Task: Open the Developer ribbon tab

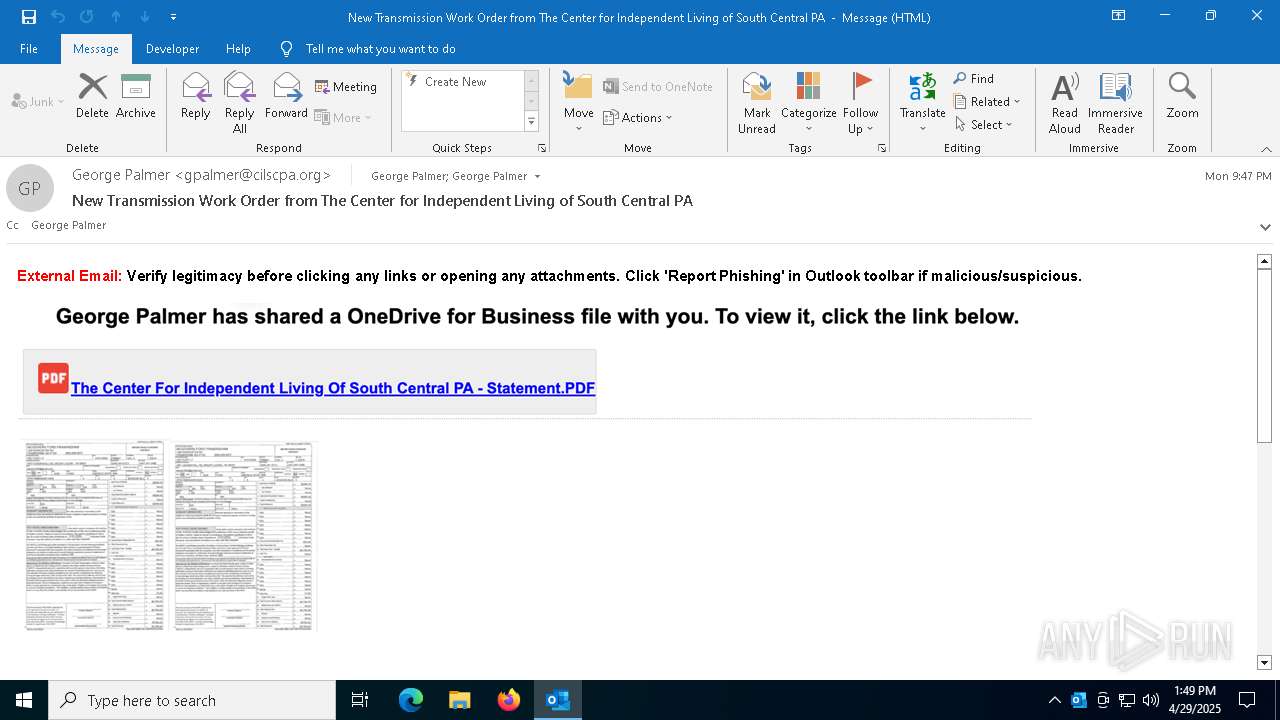Action: (172, 48)
